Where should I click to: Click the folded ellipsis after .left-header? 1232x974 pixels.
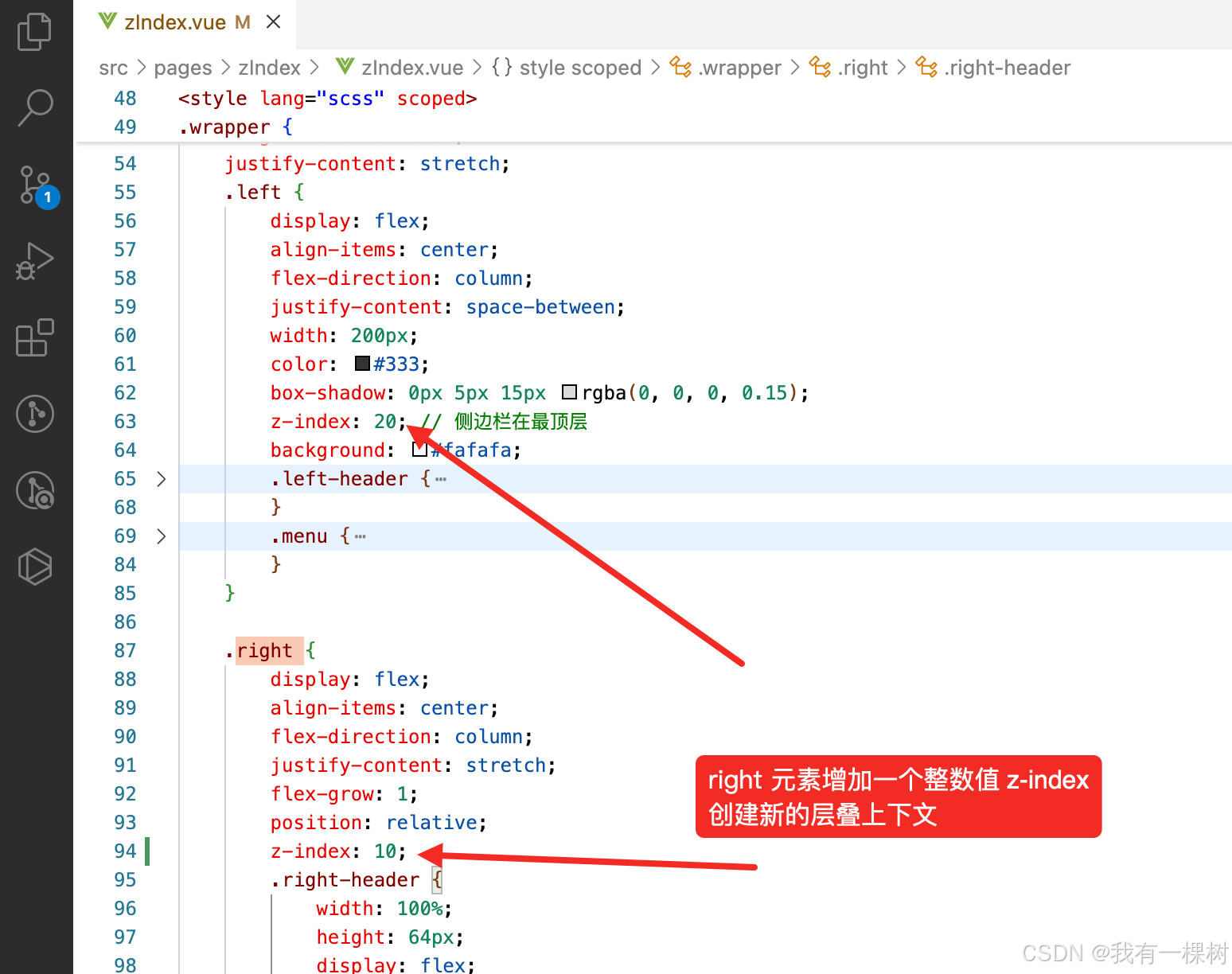pyautogui.click(x=441, y=479)
